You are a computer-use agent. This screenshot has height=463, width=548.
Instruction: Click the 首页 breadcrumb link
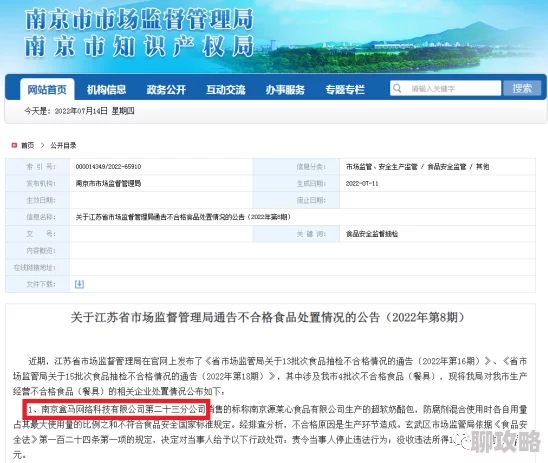tap(28, 145)
